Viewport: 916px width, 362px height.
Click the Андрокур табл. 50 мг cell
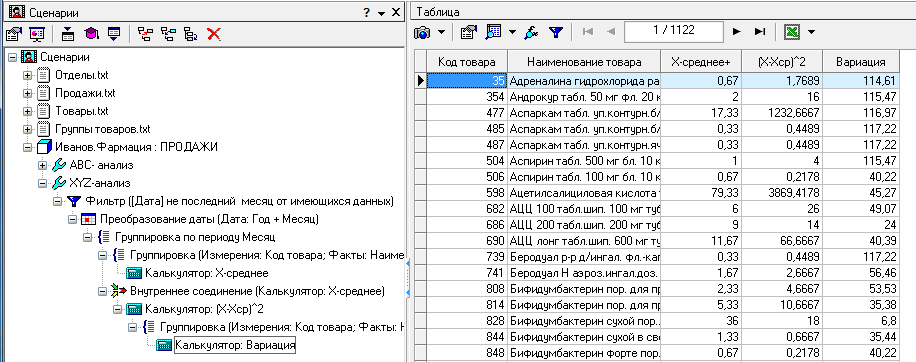[584, 96]
